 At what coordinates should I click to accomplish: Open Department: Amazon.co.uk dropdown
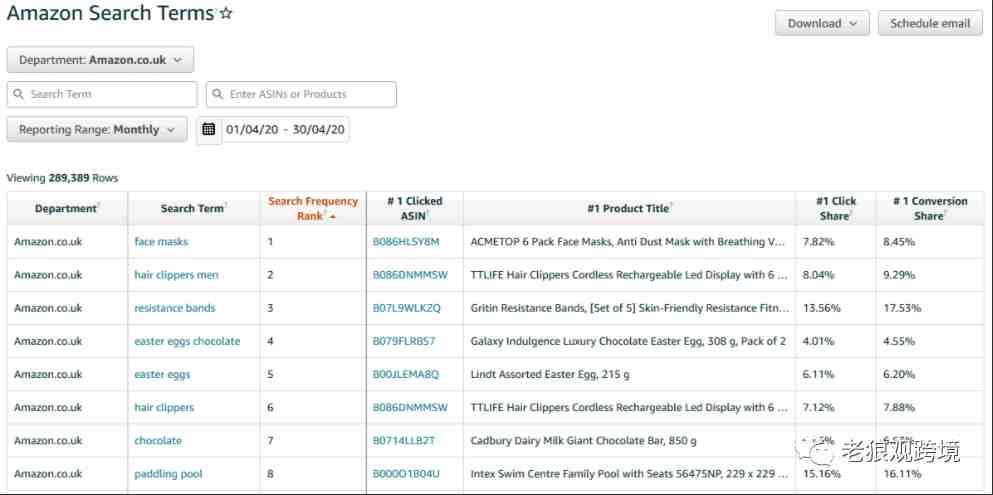click(x=100, y=60)
